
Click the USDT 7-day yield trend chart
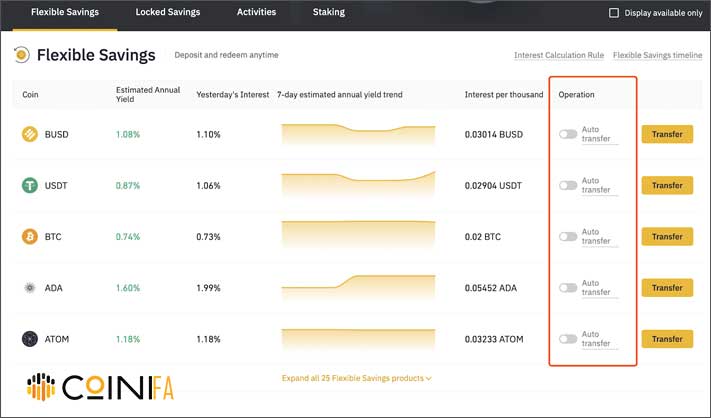358,185
